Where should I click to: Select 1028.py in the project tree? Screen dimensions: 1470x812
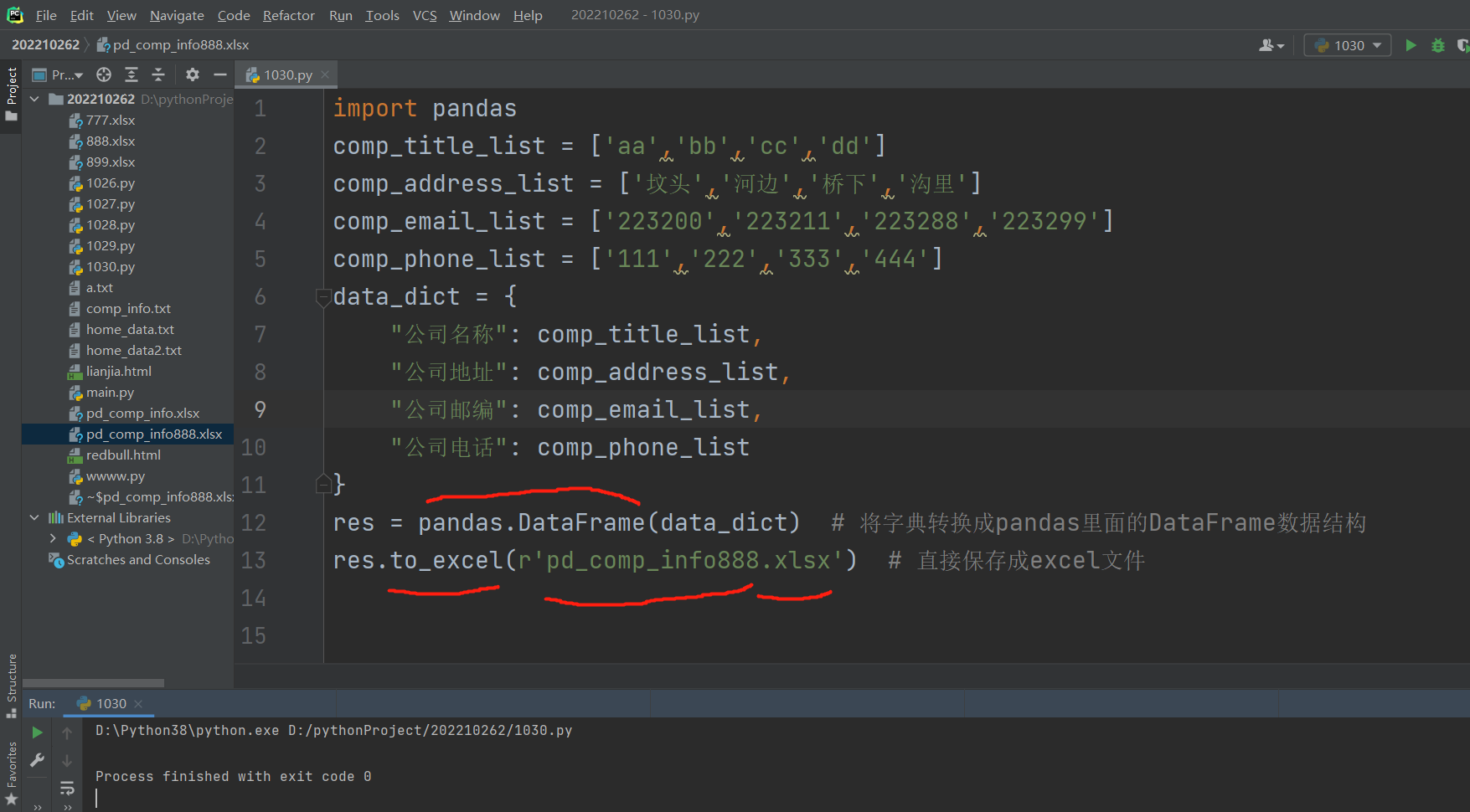coord(110,224)
